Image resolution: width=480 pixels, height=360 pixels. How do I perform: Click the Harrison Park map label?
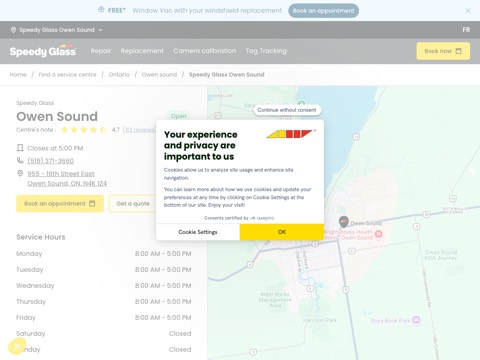tap(320, 320)
